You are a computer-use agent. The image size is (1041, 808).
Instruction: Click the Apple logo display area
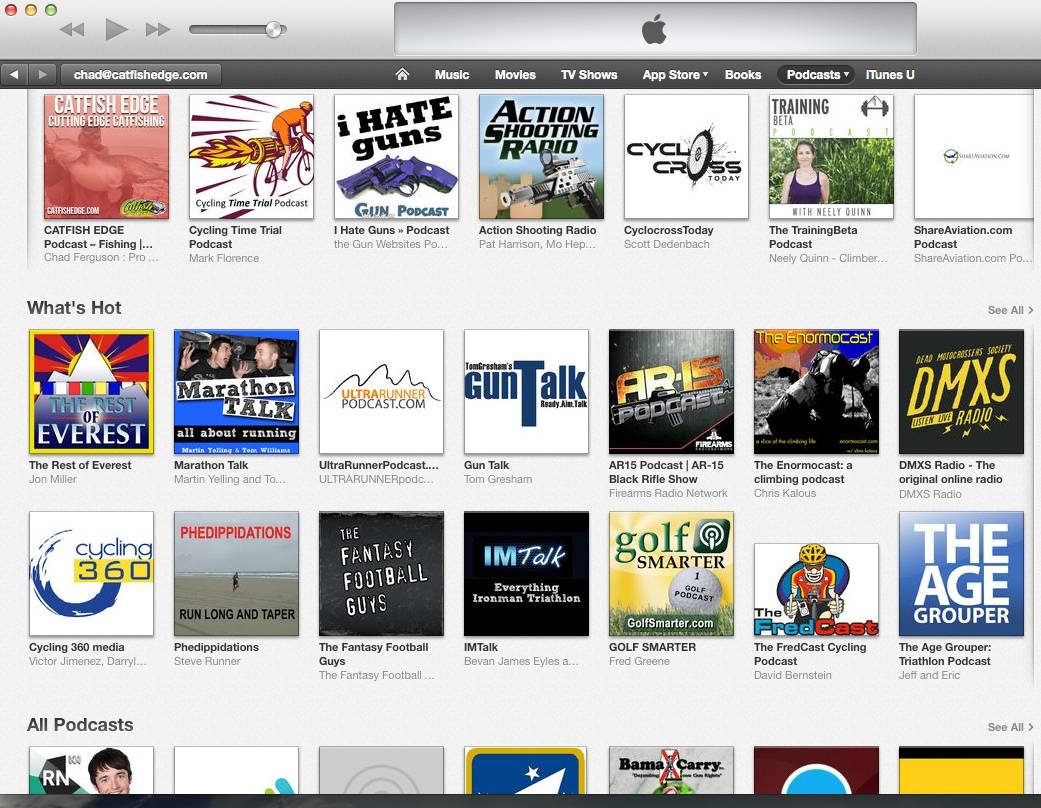click(x=655, y=29)
